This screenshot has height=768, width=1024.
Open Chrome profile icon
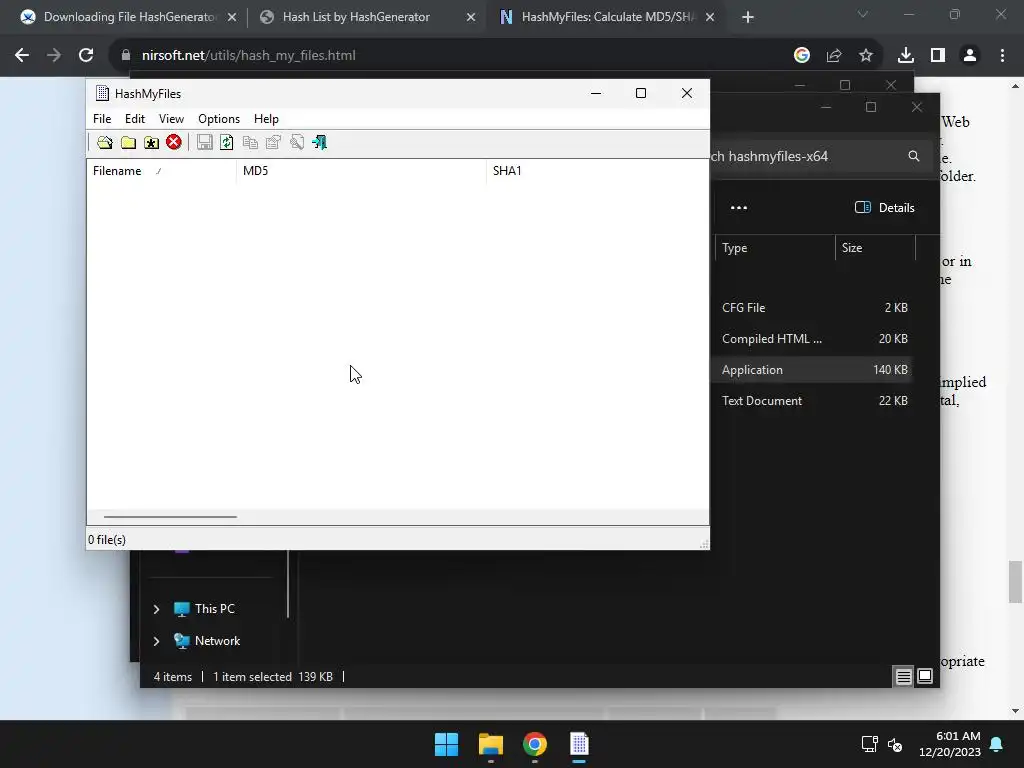(970, 56)
